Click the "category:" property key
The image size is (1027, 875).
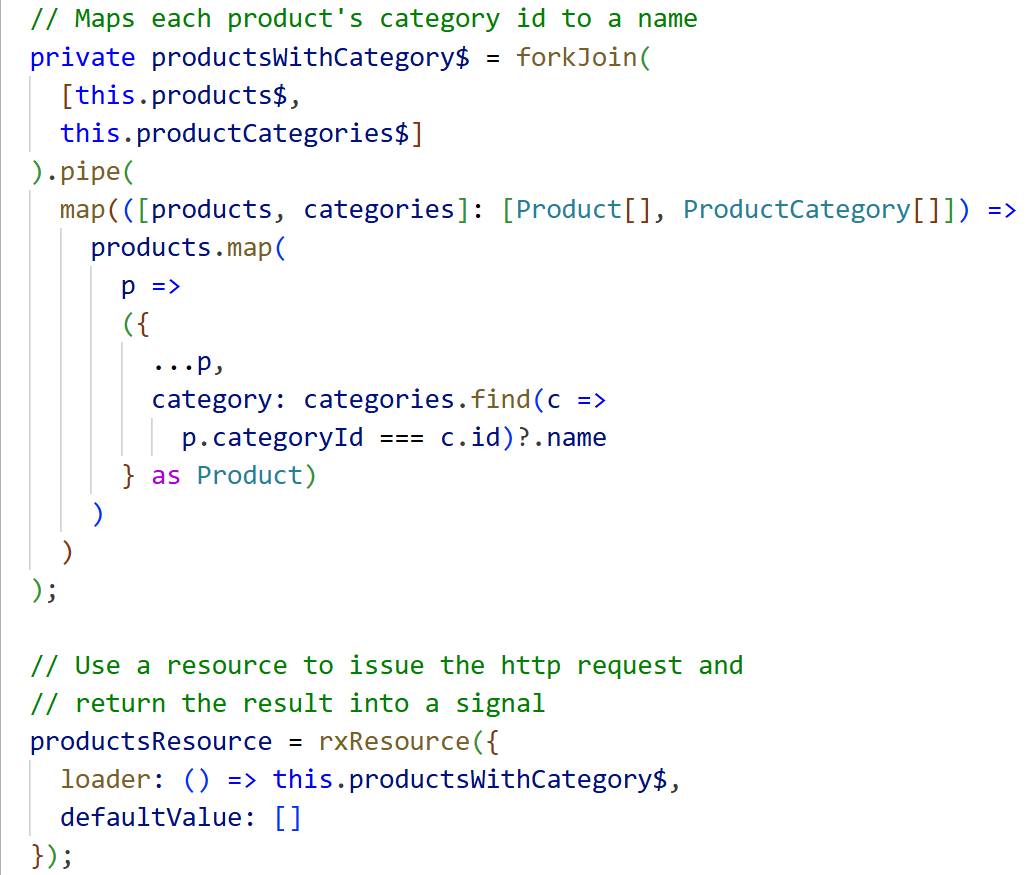219,400
